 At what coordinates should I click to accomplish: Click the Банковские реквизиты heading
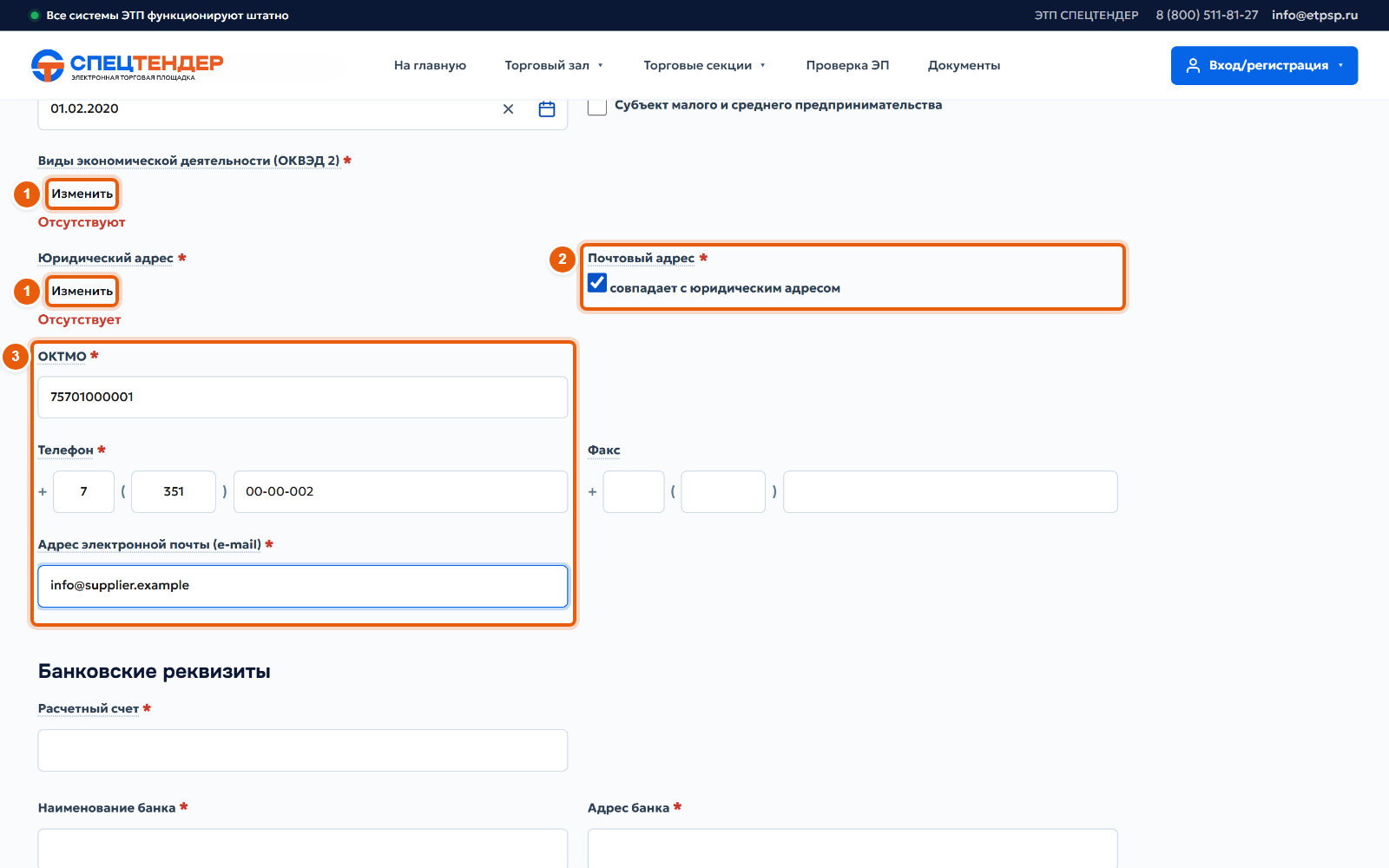coord(155,671)
